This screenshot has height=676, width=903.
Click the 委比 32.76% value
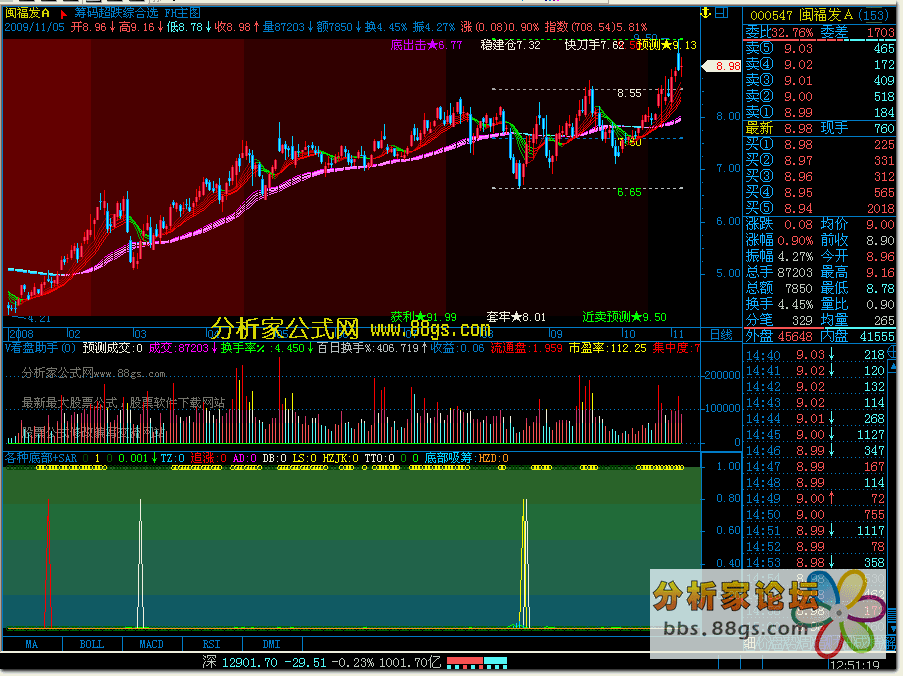click(792, 33)
